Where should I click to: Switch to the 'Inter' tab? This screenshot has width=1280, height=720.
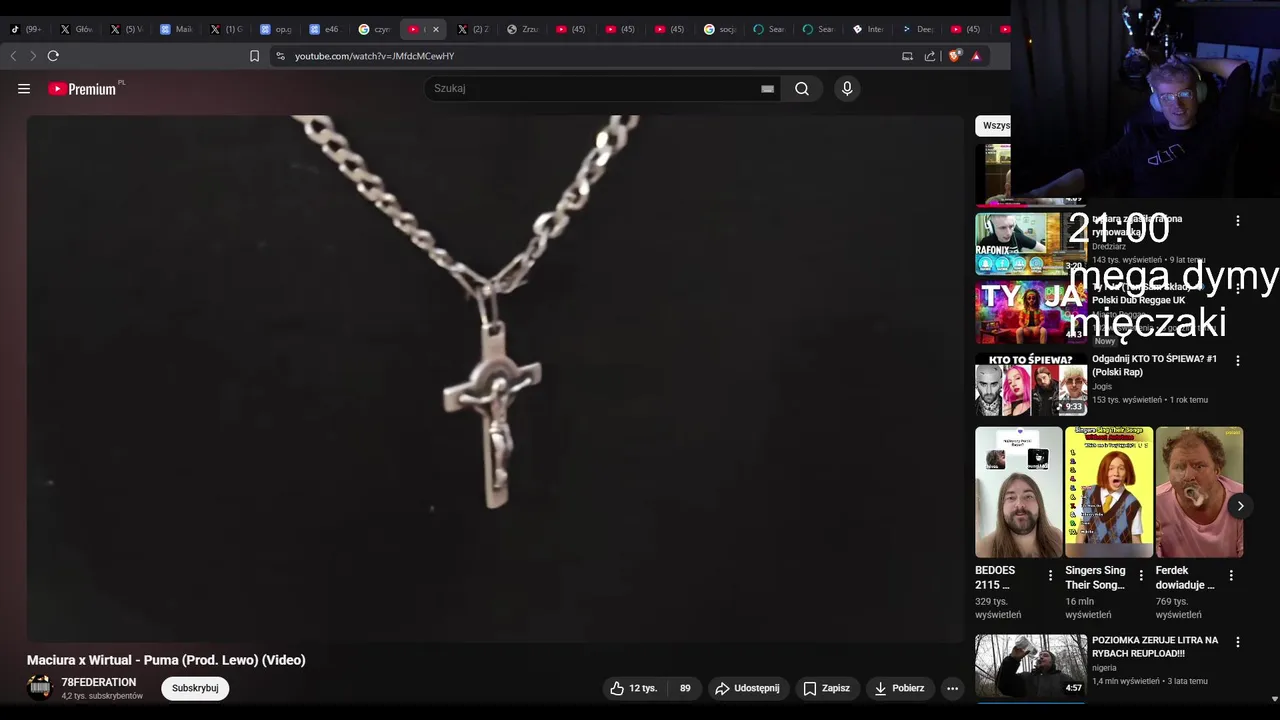click(x=869, y=29)
